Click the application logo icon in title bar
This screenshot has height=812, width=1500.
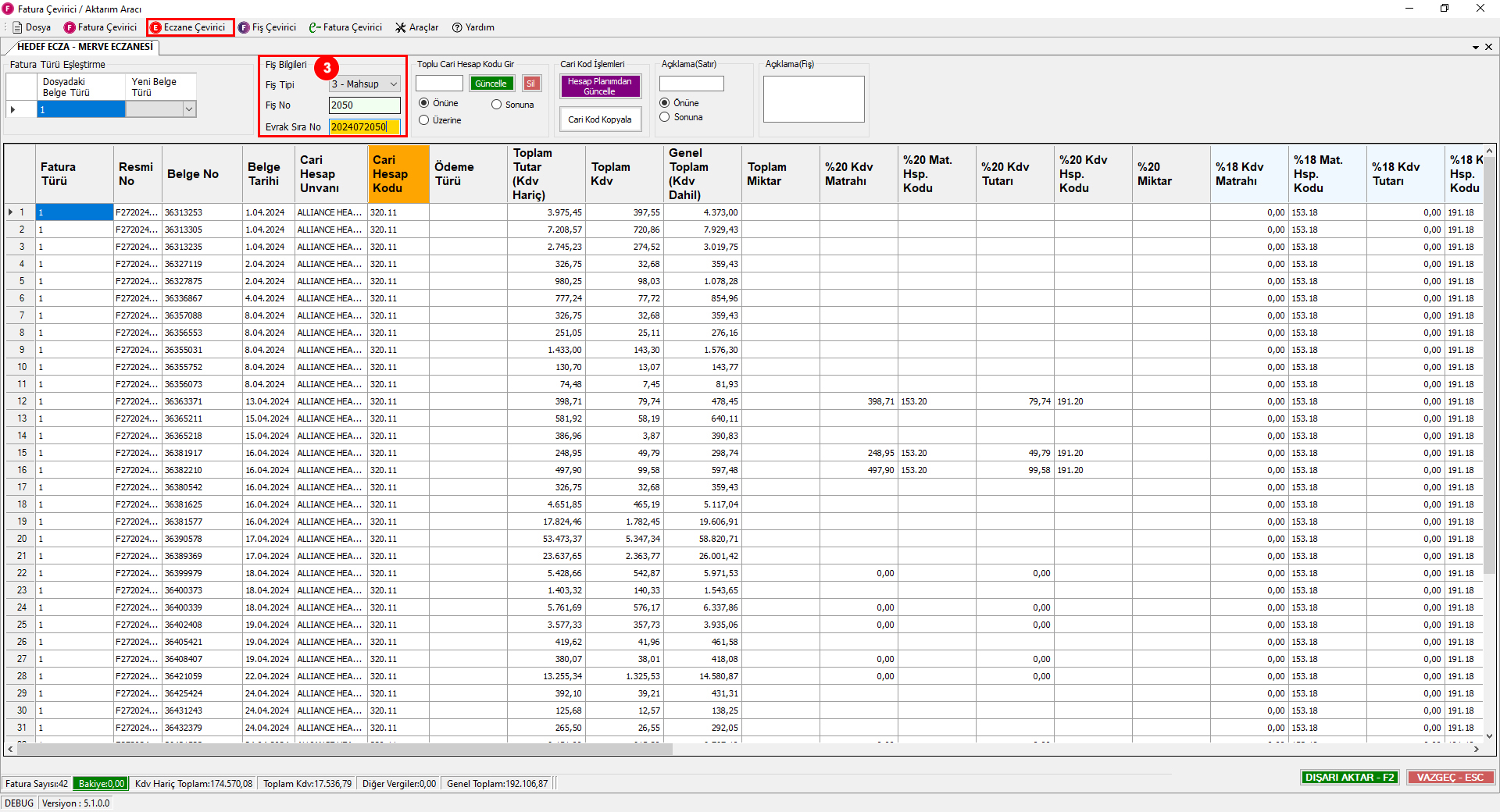click(9, 9)
